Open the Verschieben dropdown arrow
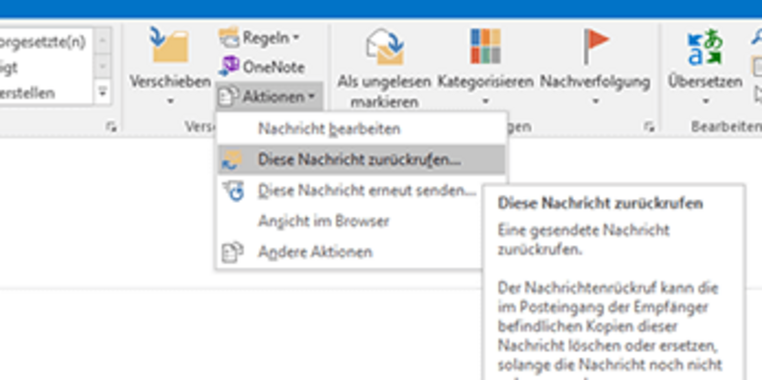The height and width of the screenshot is (380, 762). coord(170,102)
